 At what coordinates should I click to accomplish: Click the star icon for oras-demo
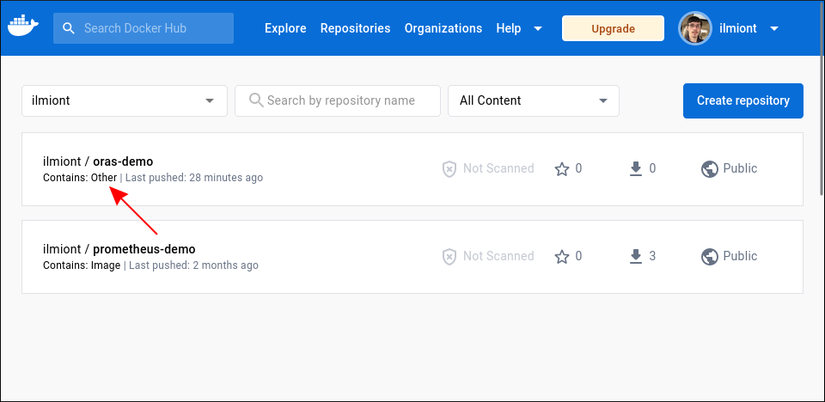(x=562, y=169)
